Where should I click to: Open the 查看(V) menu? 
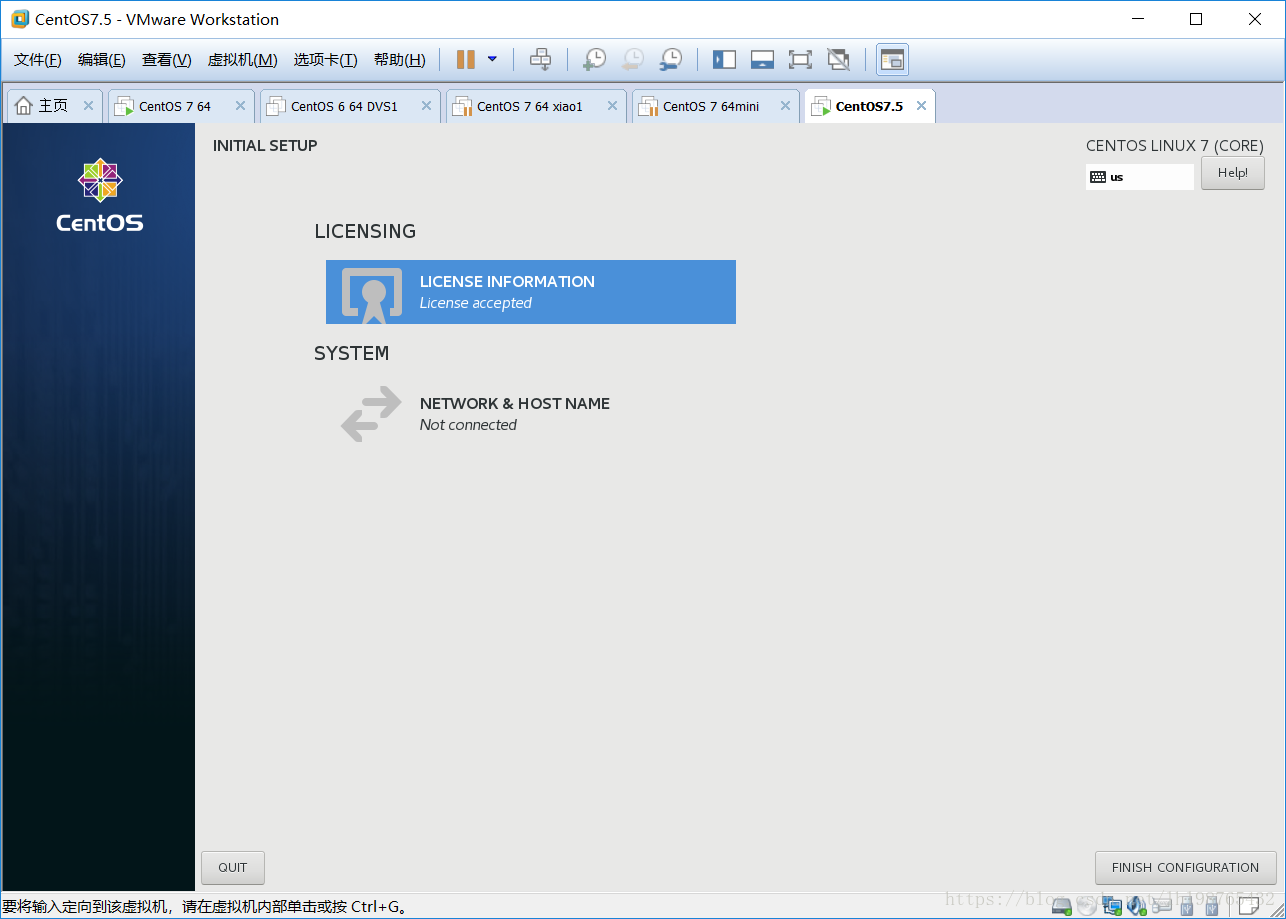(167, 60)
